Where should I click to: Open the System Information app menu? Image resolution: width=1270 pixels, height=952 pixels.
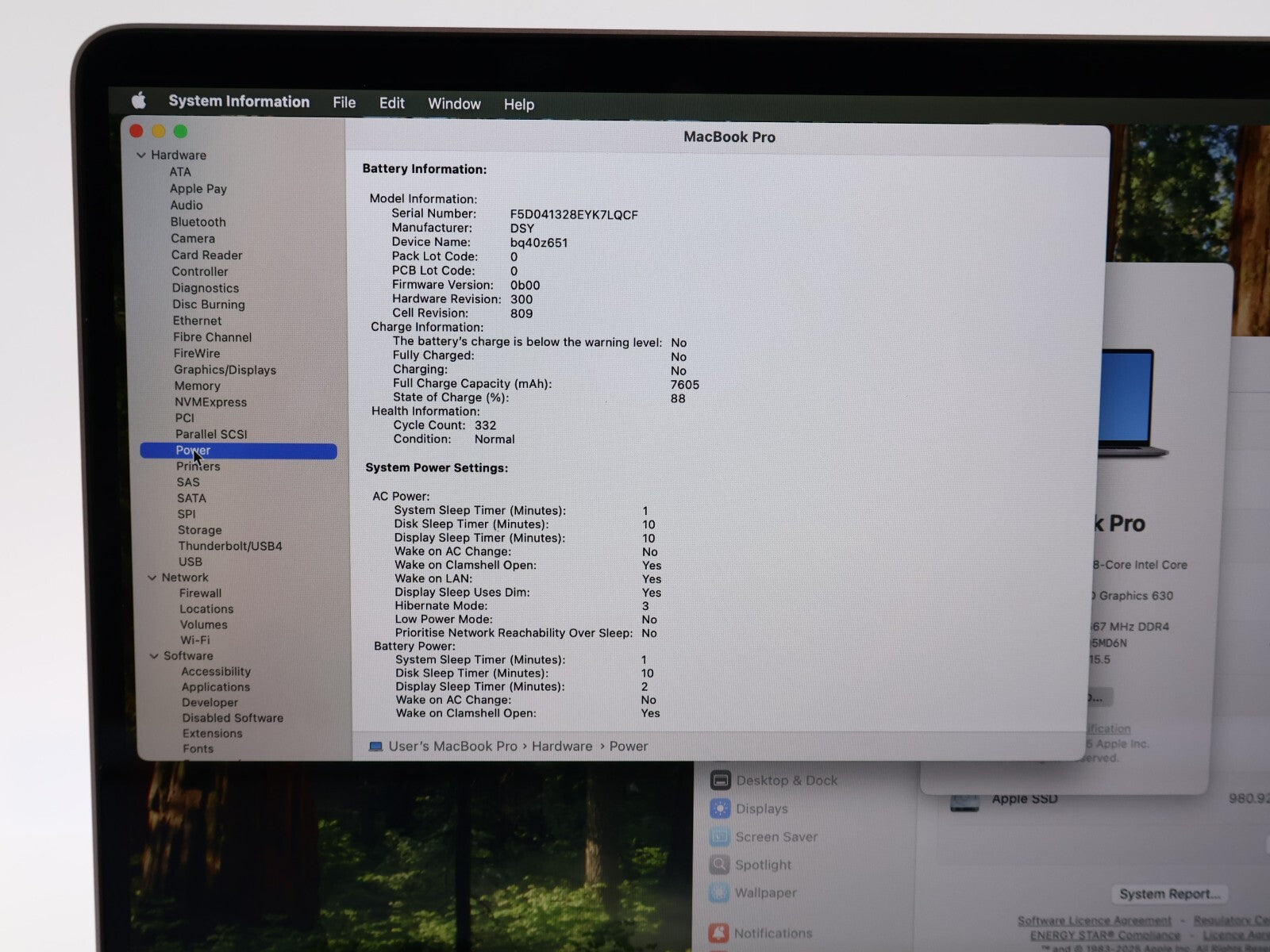pos(239,102)
